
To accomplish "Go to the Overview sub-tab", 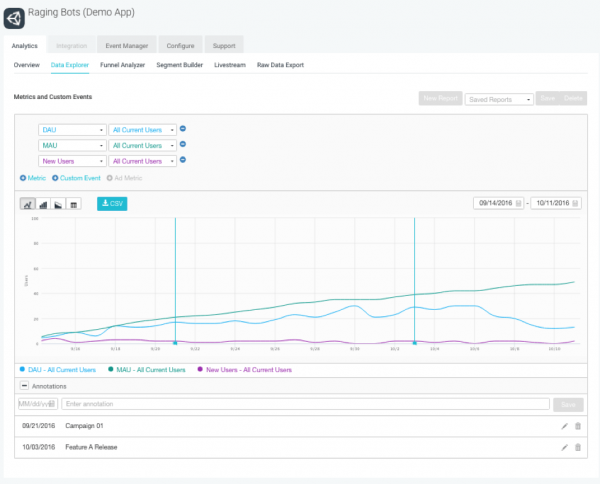I will click(x=27, y=65).
